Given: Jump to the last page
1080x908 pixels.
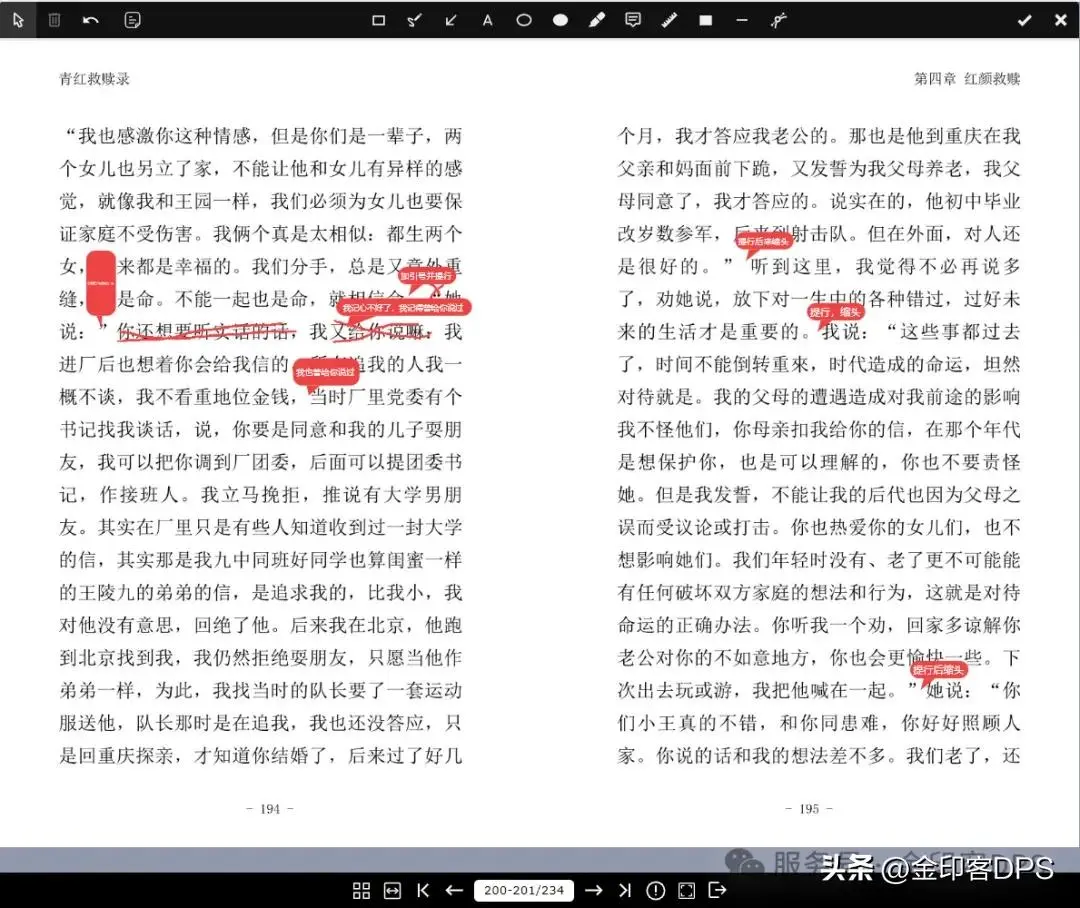Looking at the screenshot, I should pos(625,890).
